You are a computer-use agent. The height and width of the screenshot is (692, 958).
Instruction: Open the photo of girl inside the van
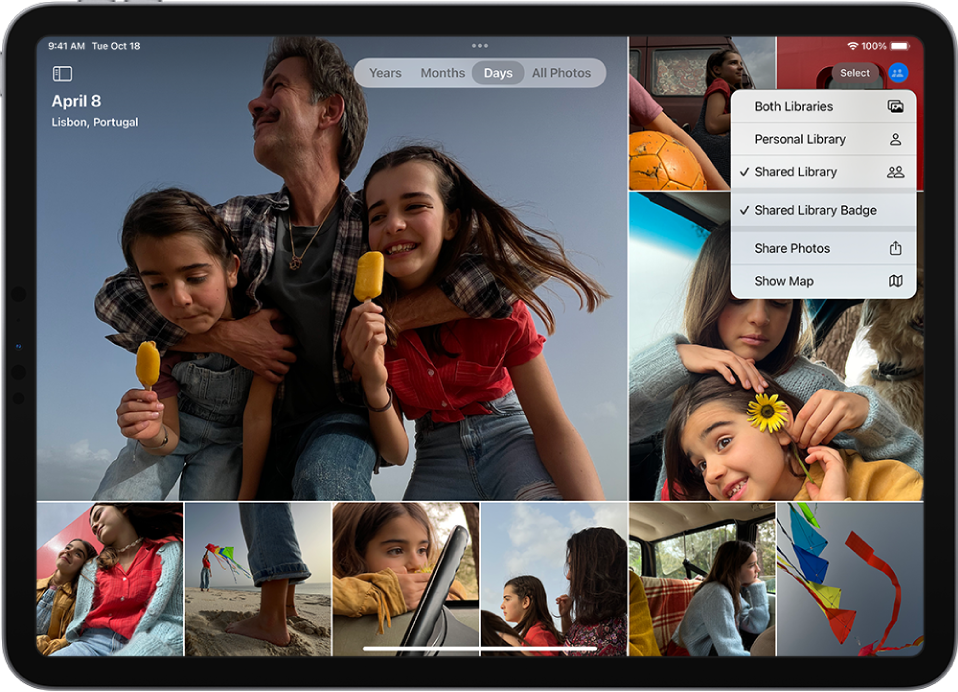coord(702,579)
